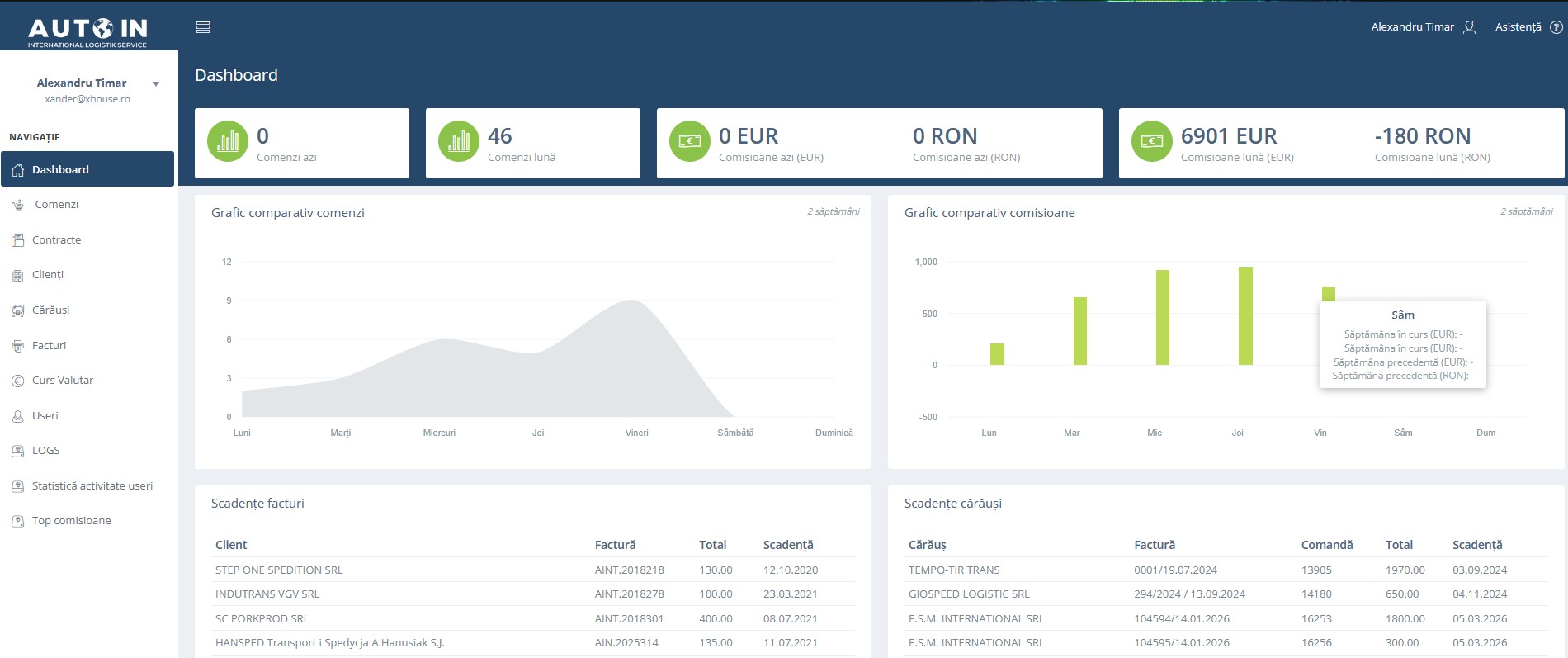Image resolution: width=1568 pixels, height=658 pixels.
Task: Click the Comenzi lună chart icon
Action: coord(459,141)
